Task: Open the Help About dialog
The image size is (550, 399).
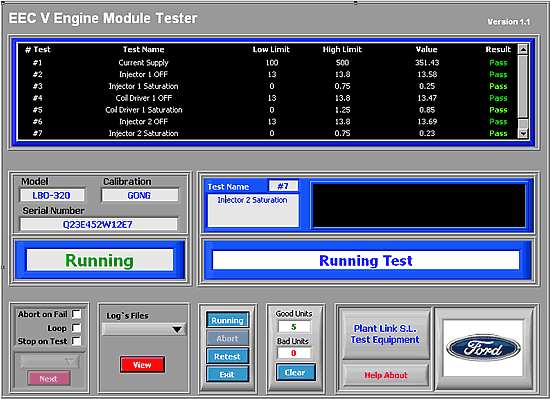Action: coord(385,375)
